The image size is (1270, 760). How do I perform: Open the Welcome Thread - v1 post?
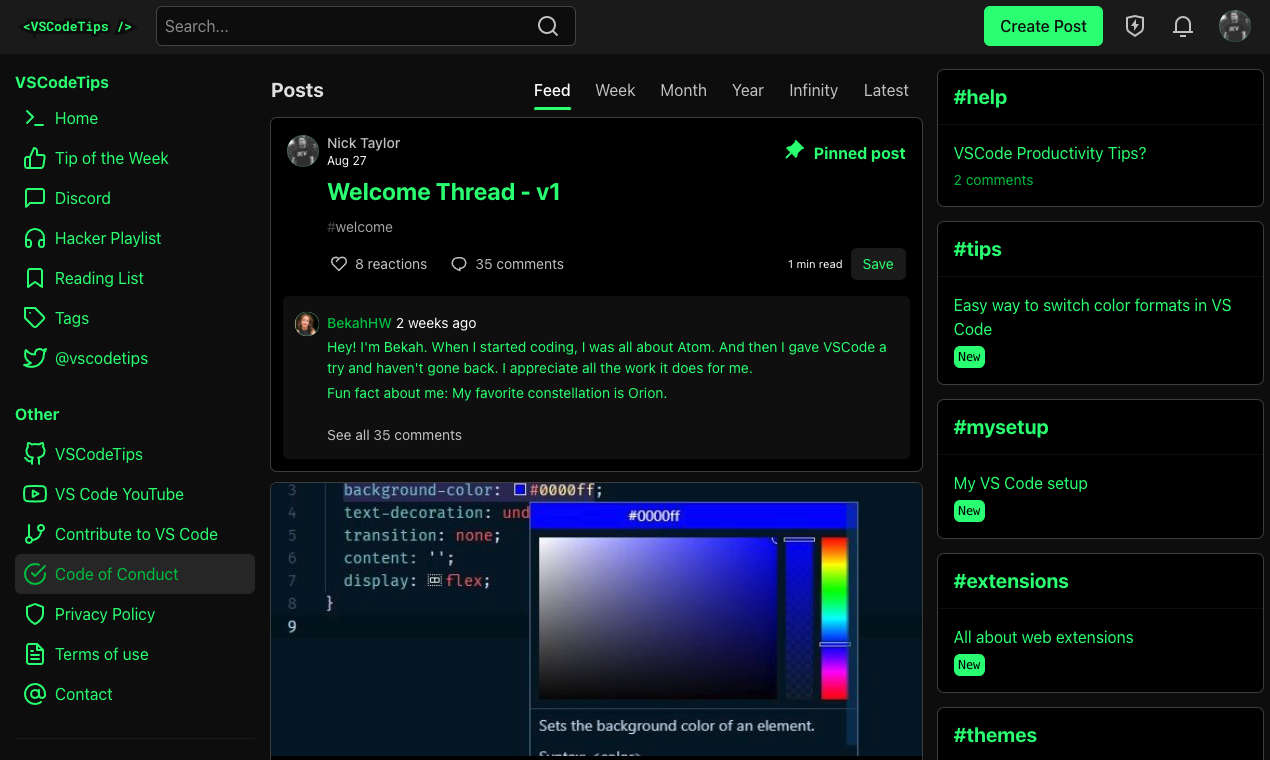pos(443,192)
